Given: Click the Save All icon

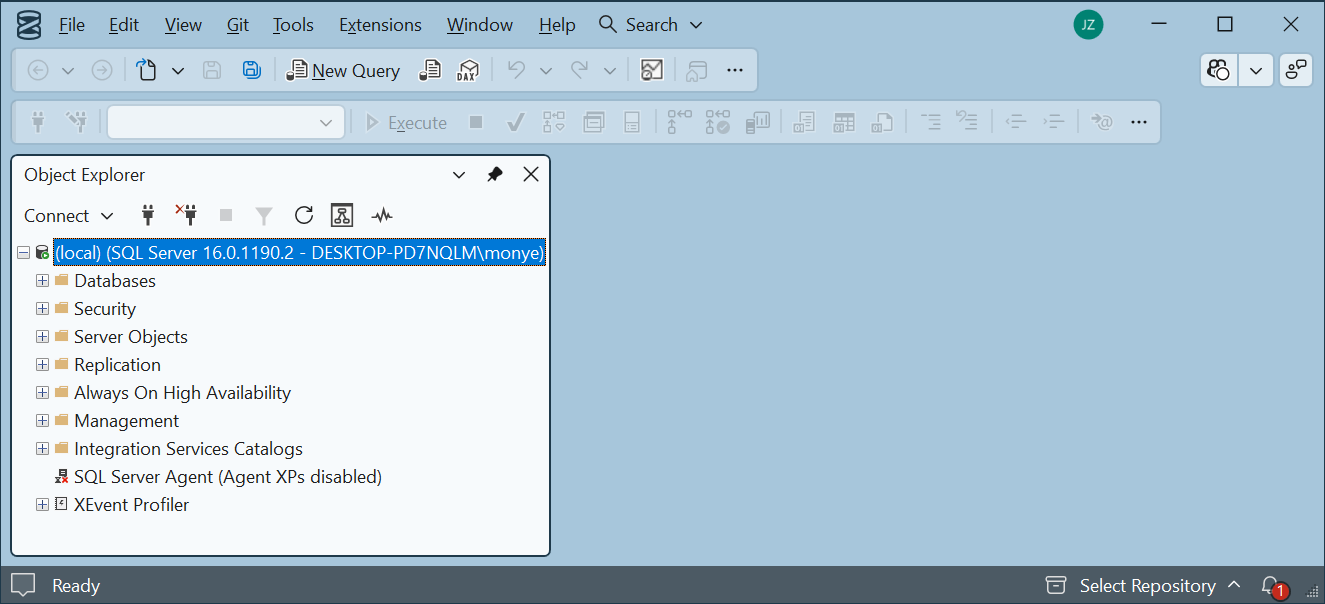Looking at the screenshot, I should pyautogui.click(x=252, y=70).
